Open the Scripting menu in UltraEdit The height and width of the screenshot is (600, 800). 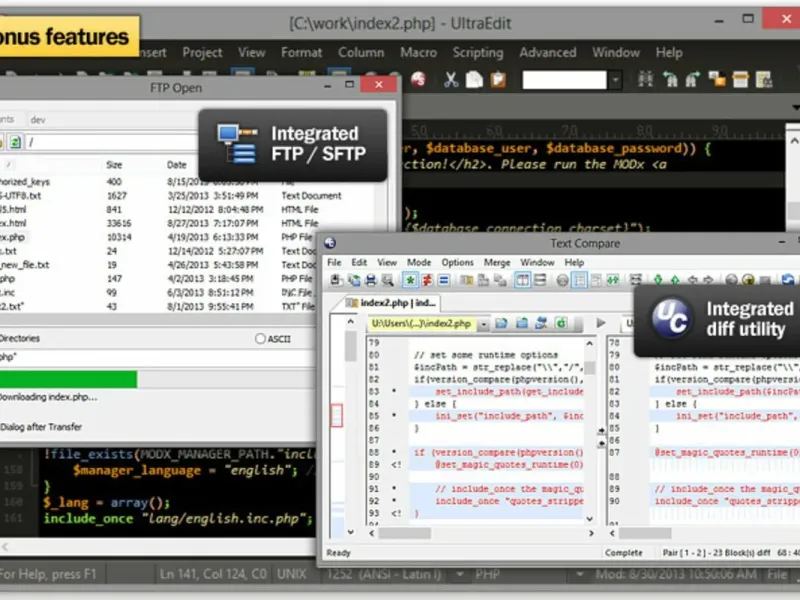tap(477, 52)
